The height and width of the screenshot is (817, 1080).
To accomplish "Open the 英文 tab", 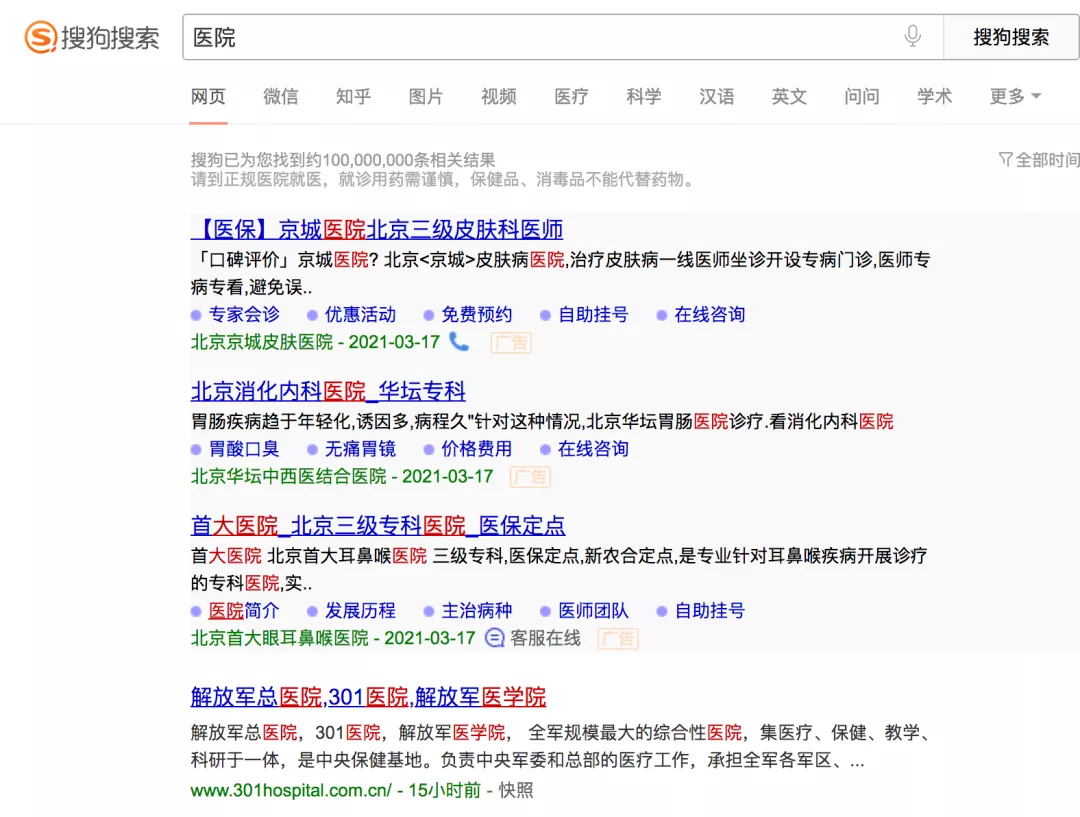I will coord(789,96).
